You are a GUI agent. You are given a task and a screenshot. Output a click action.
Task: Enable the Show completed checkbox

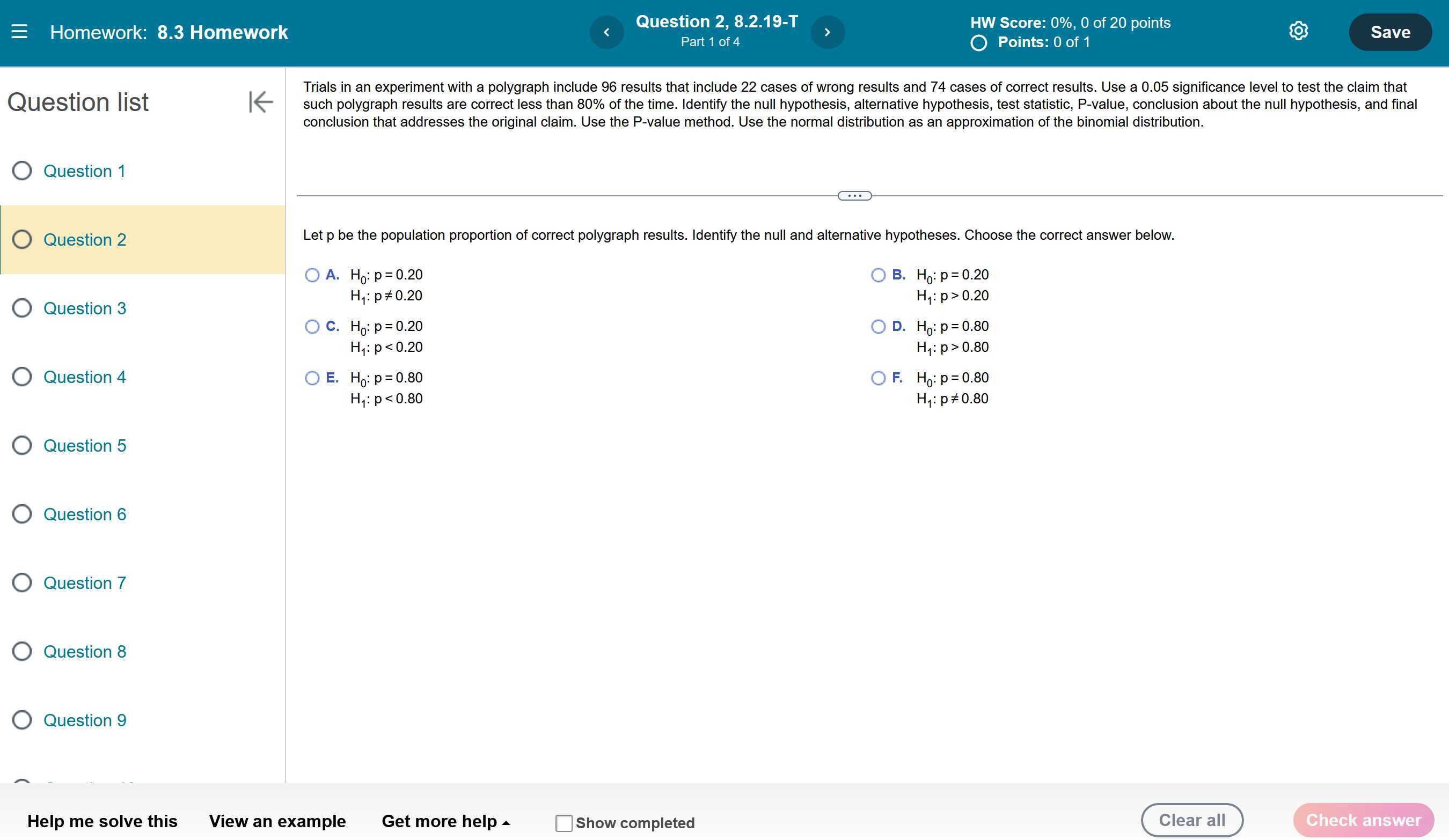(x=563, y=823)
